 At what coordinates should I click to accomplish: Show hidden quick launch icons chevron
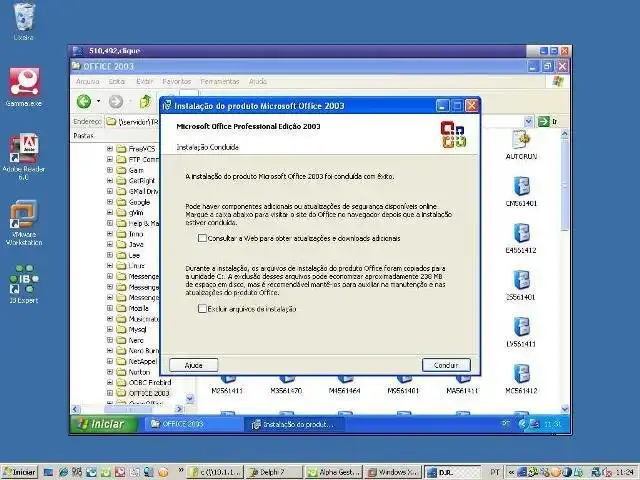point(181,471)
